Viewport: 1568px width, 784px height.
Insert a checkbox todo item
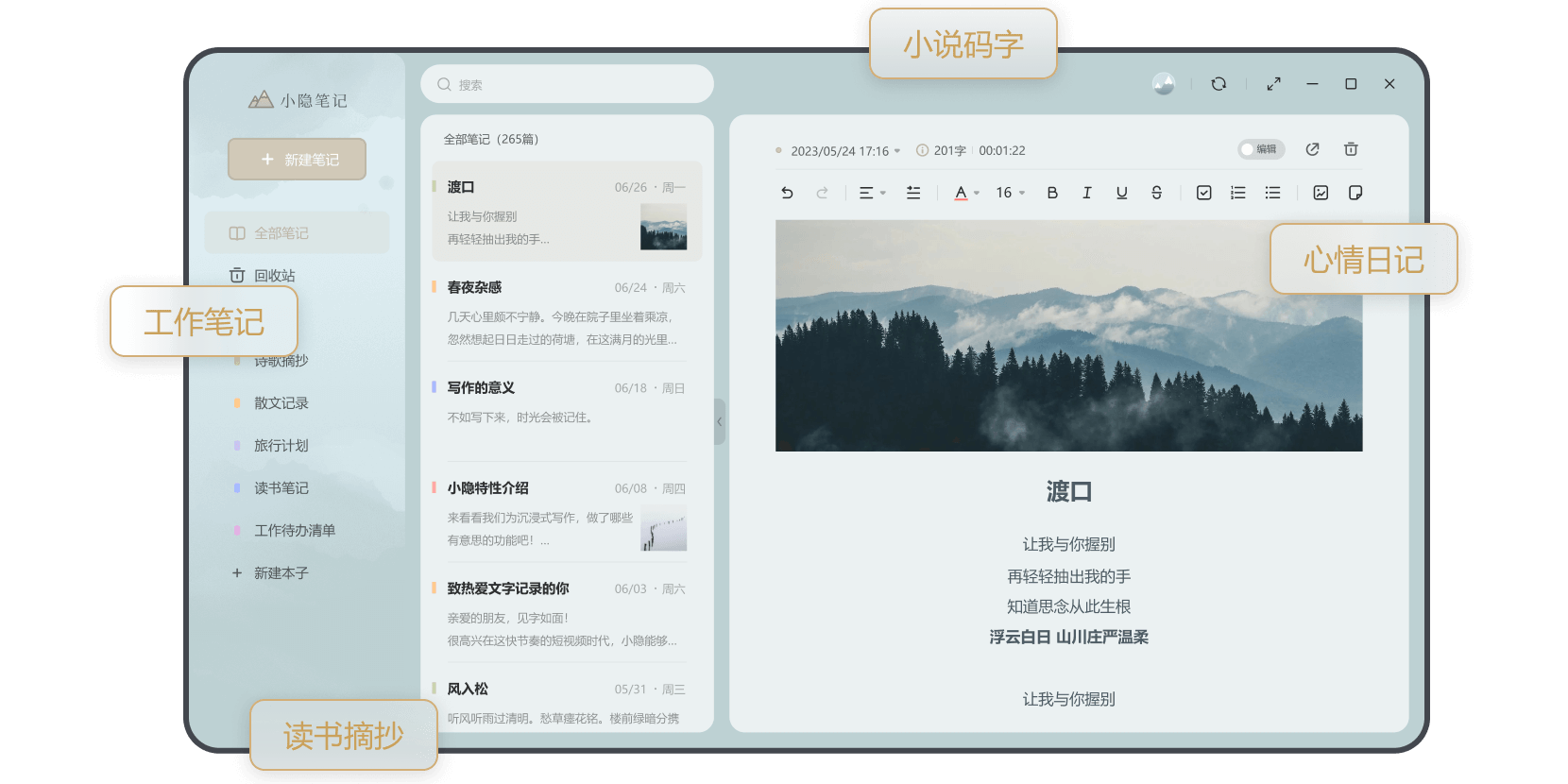coord(1203,193)
